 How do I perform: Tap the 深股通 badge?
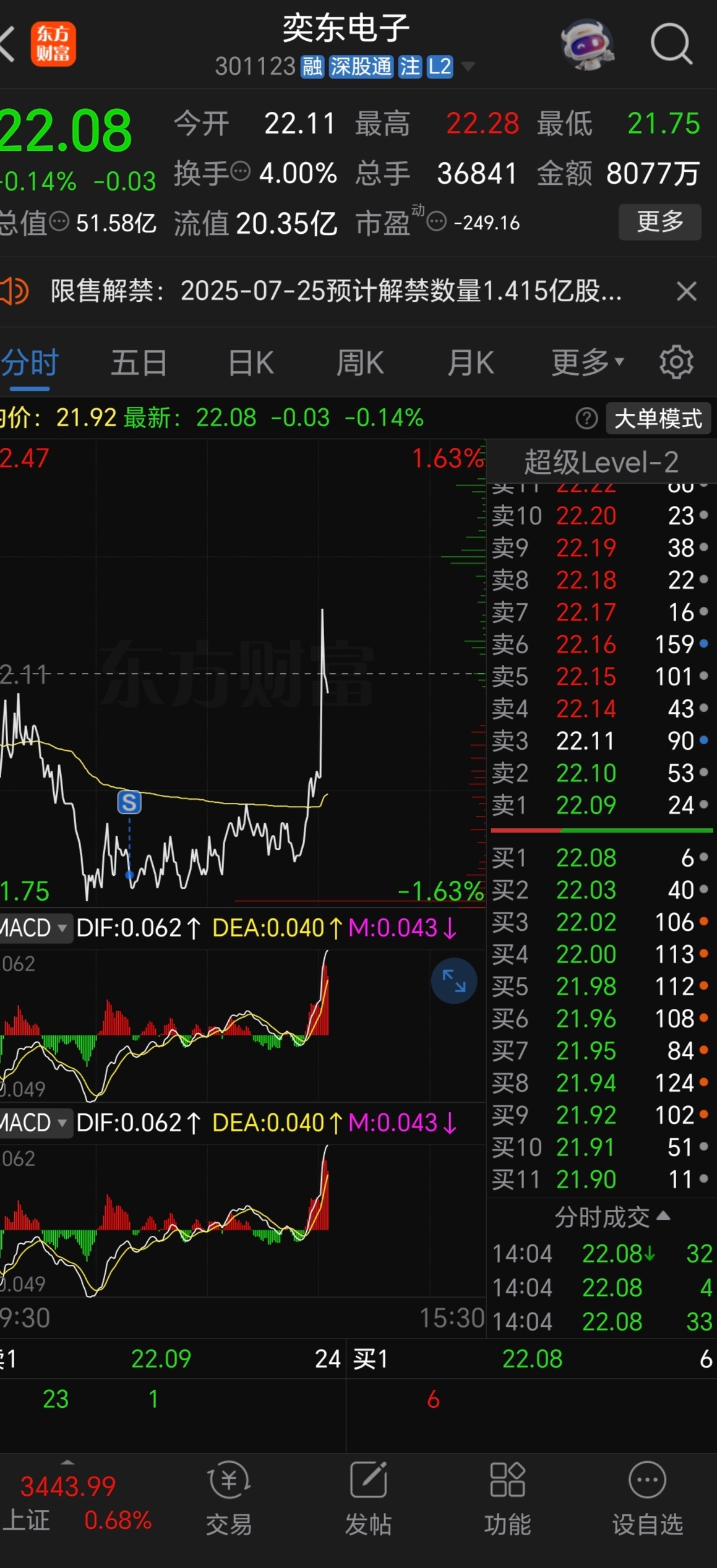click(361, 66)
